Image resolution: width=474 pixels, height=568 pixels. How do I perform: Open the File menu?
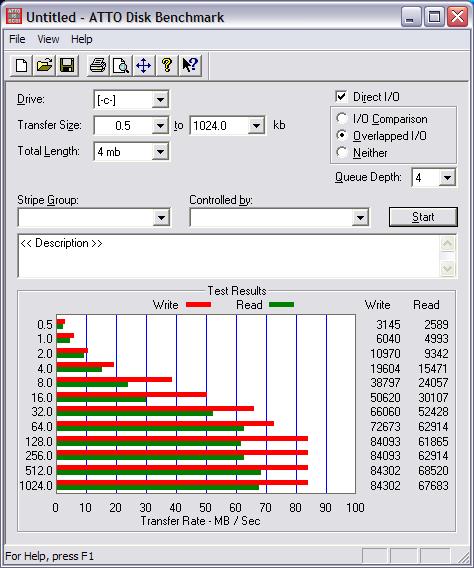17,39
